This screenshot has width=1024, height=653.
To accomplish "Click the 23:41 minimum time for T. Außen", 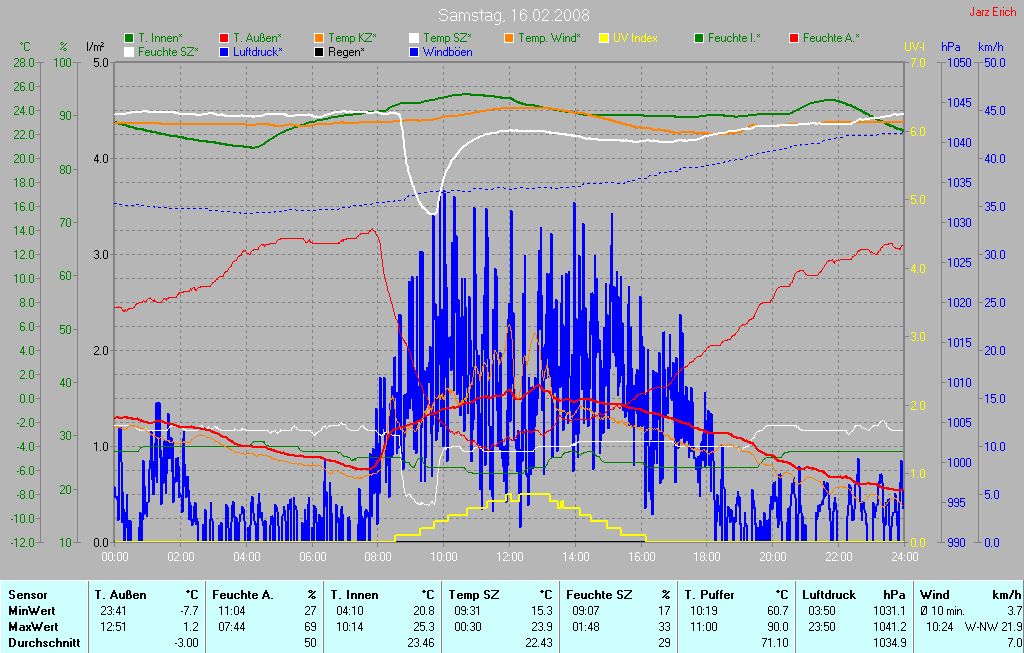I will coord(114,611).
